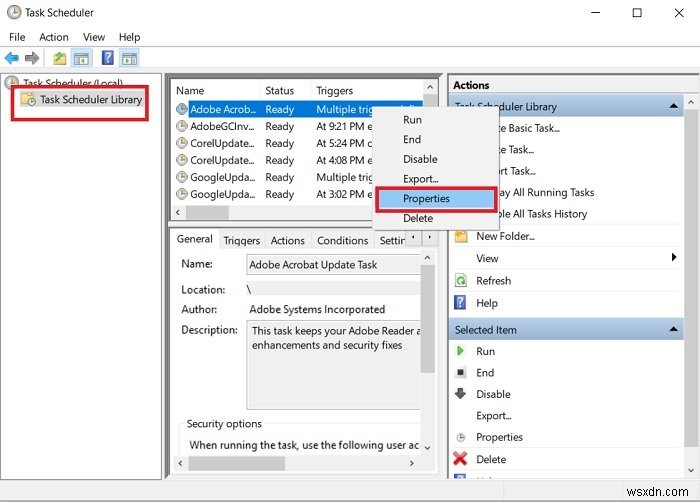Image resolution: width=700 pixels, height=502 pixels.
Task: Click the black End square icon
Action: [461, 372]
